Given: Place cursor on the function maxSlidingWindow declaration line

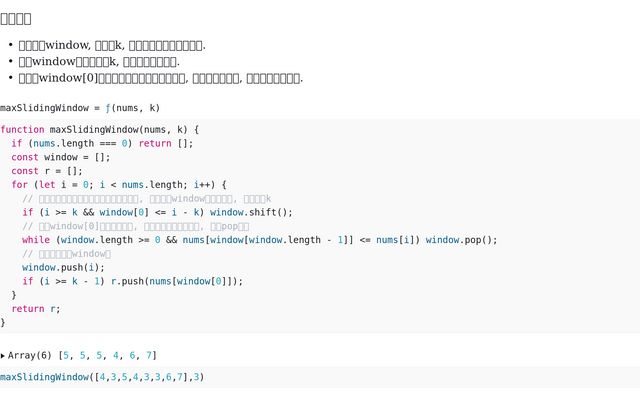Looking at the screenshot, I should (100, 129).
